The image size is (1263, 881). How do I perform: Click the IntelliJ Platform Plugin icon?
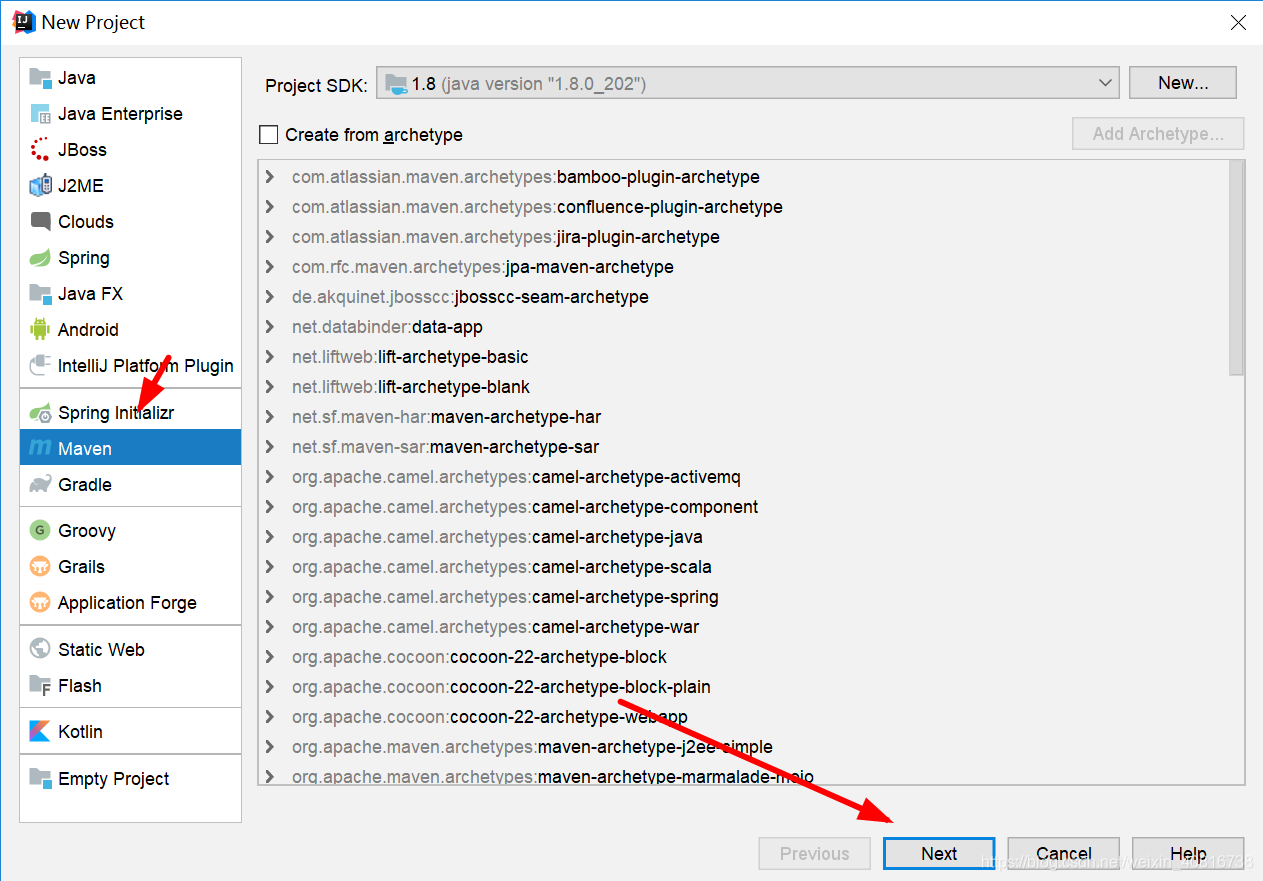(x=40, y=365)
